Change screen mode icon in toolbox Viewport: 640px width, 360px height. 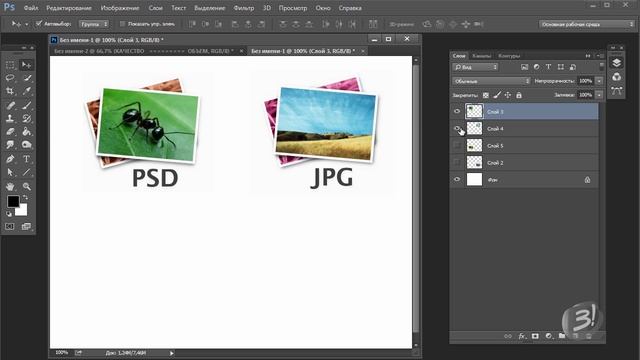pos(26,226)
